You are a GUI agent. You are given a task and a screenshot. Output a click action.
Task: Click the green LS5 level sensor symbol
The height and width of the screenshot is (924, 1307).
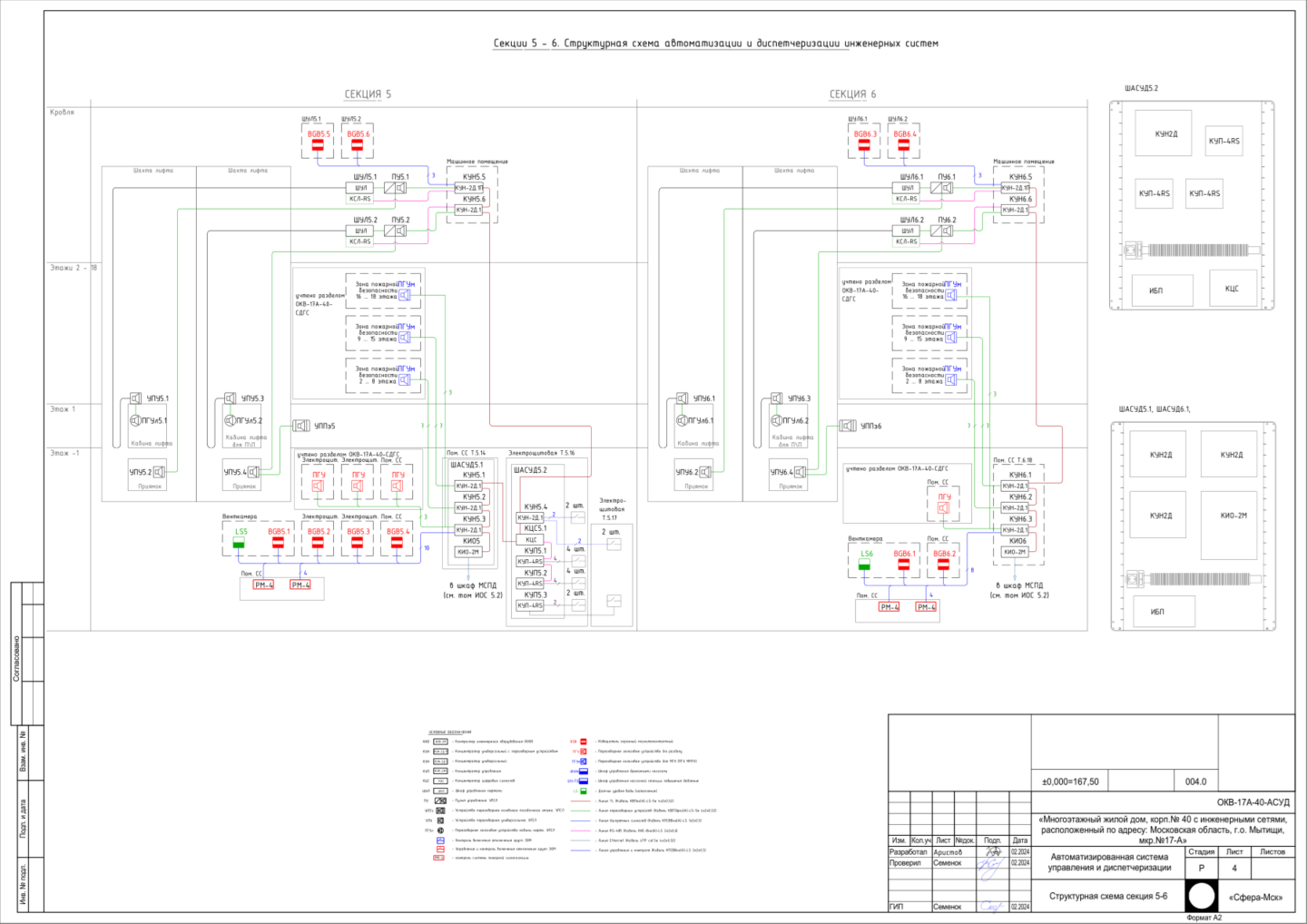point(239,542)
